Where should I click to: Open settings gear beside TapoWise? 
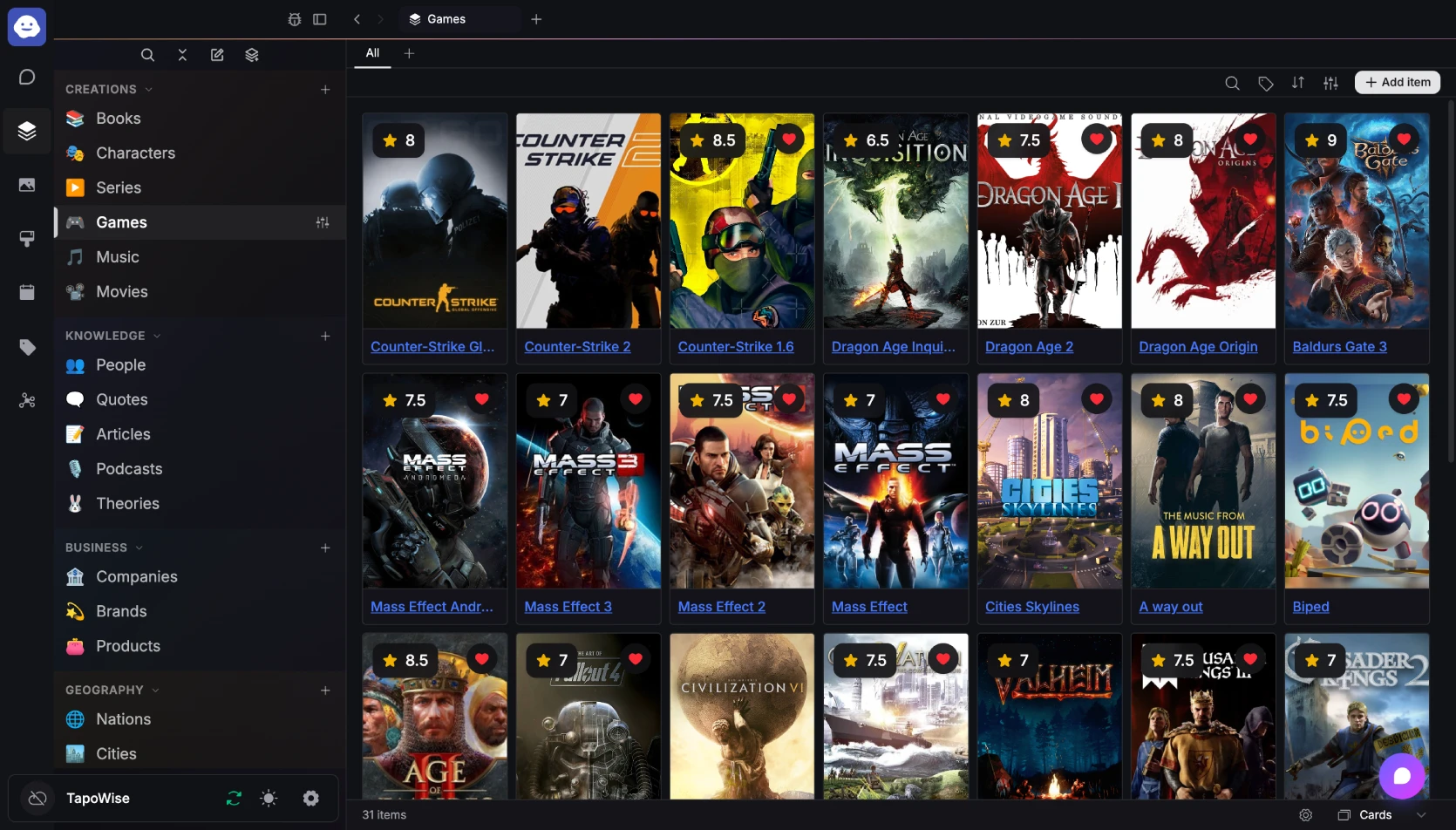point(310,798)
